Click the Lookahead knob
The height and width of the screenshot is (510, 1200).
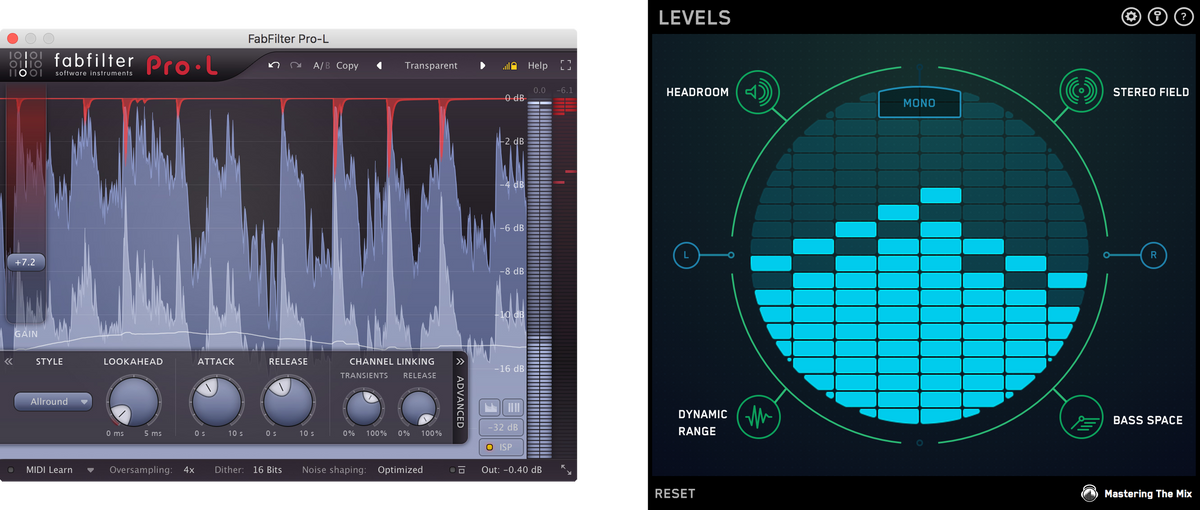tap(132, 401)
